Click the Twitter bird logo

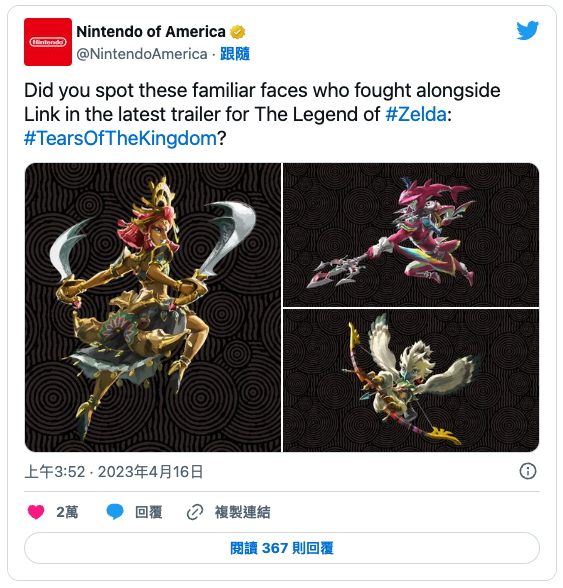point(527,30)
